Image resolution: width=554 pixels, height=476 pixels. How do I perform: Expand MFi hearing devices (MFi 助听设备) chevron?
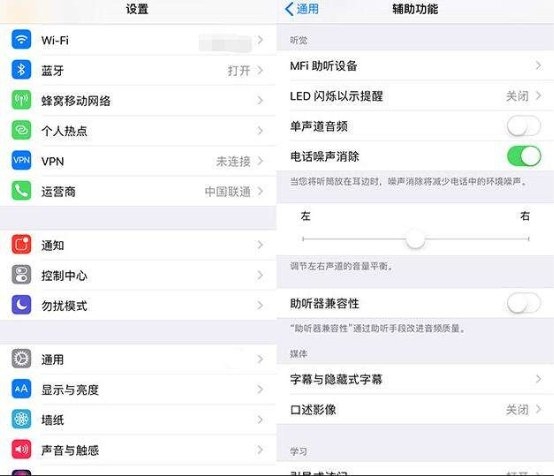538,65
